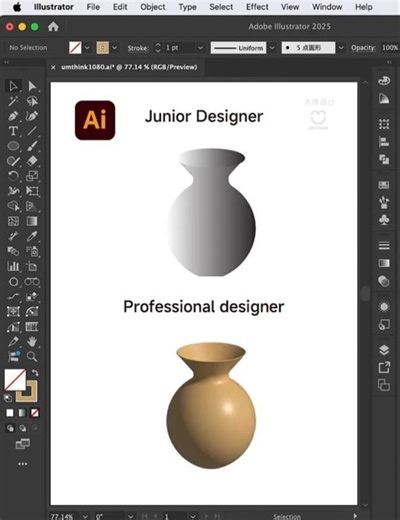
Task: Select the Selection tool (black arrow outline)
Action: (x=13, y=86)
